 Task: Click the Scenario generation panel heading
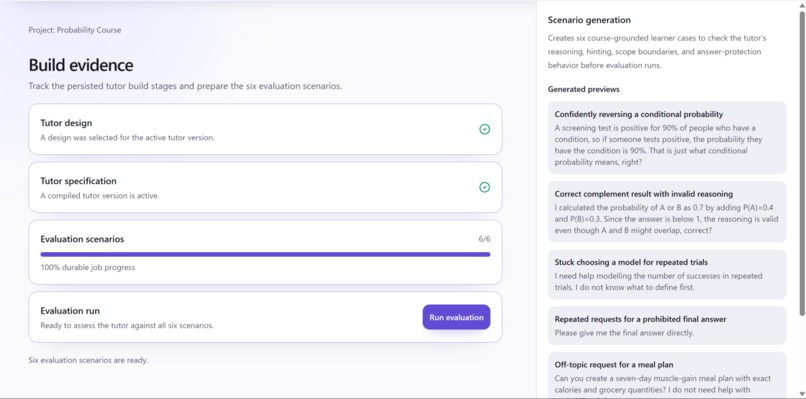[589, 20]
